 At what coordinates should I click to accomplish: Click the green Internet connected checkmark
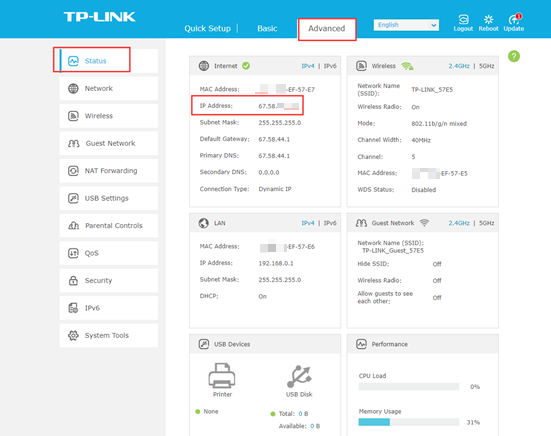click(246, 66)
